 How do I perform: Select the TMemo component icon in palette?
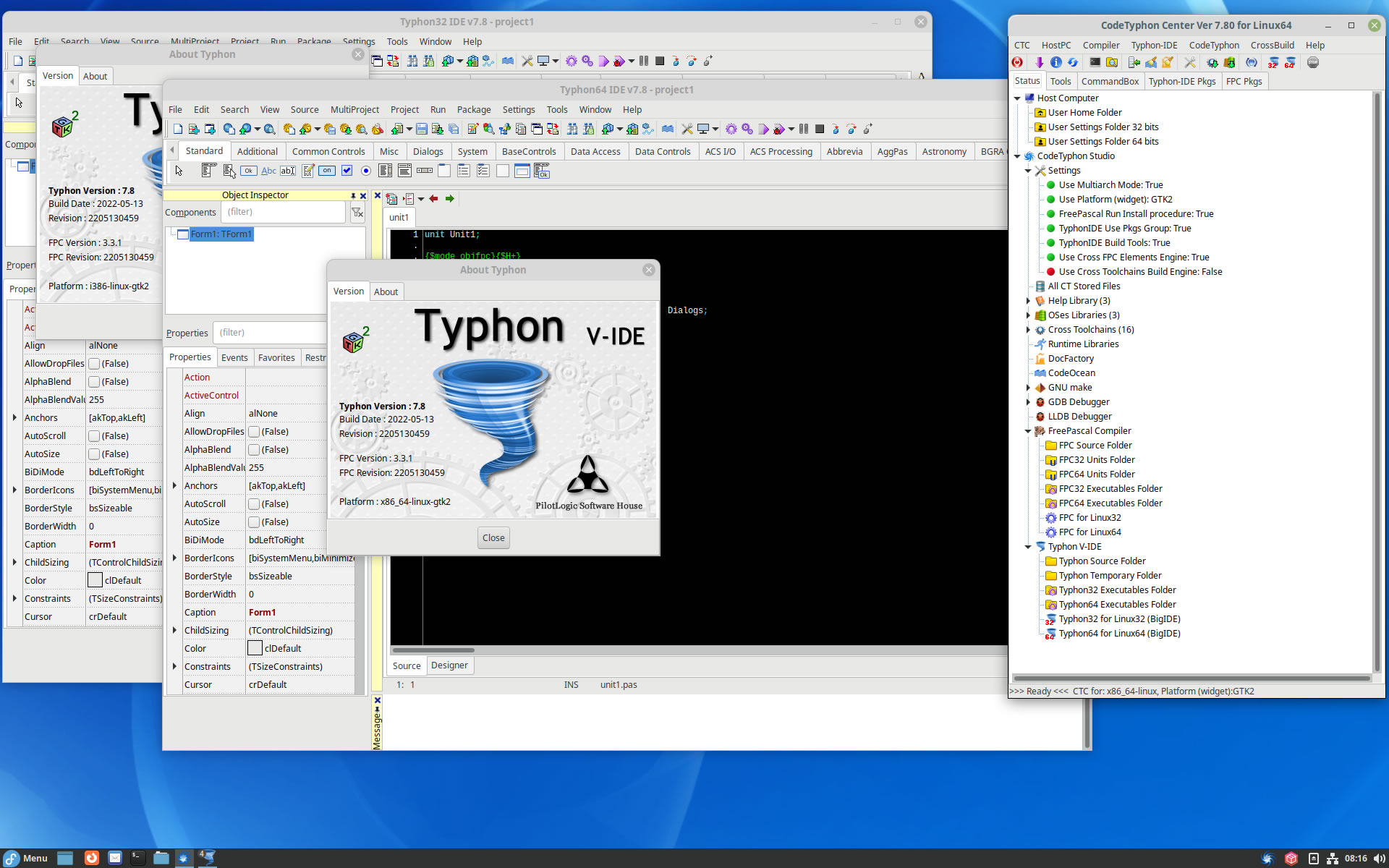(307, 171)
